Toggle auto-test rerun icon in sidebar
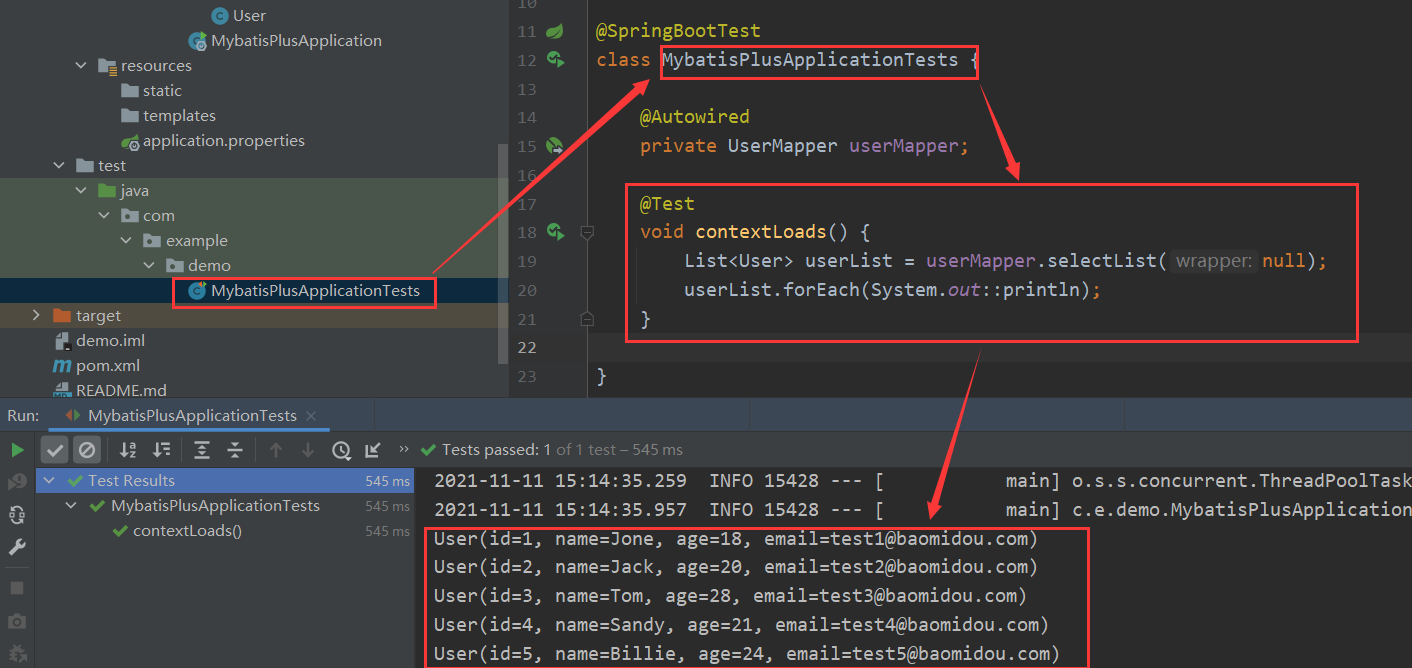The image size is (1412, 668). (x=17, y=515)
